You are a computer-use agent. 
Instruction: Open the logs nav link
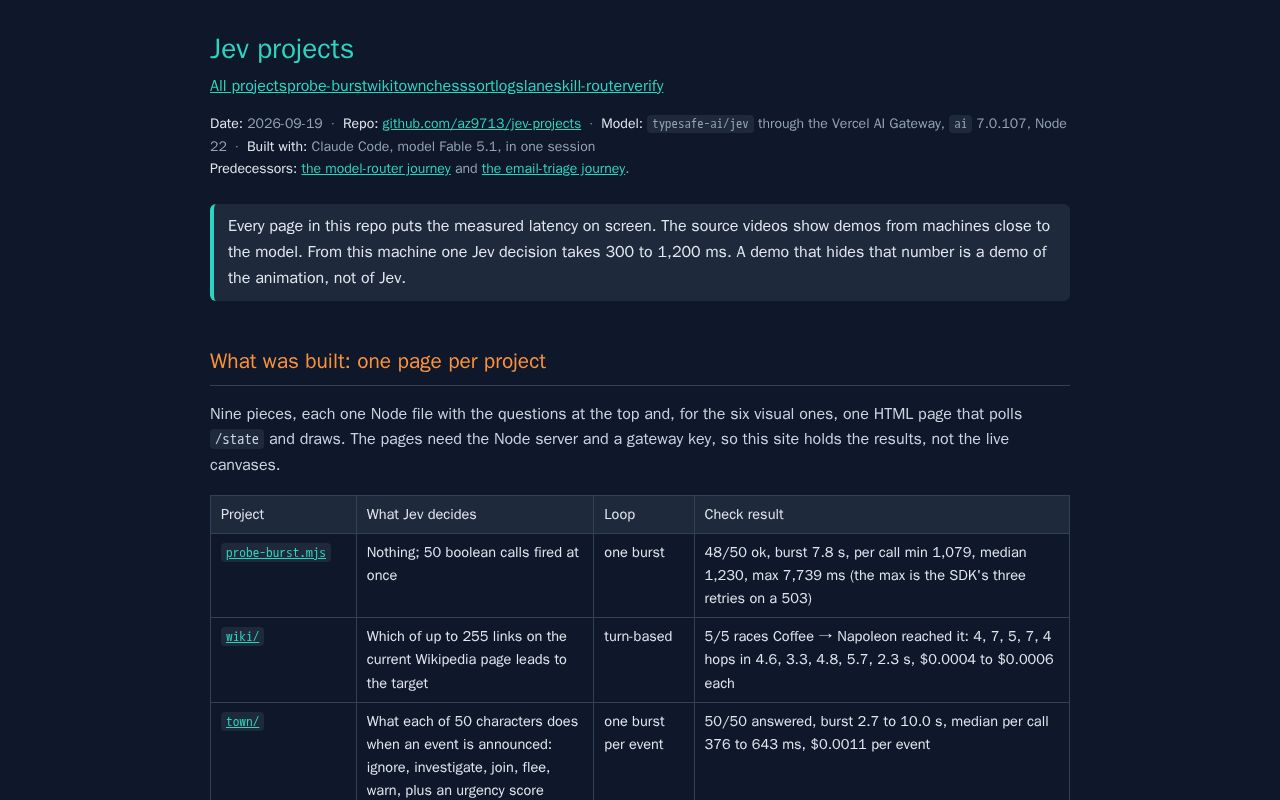(x=509, y=86)
